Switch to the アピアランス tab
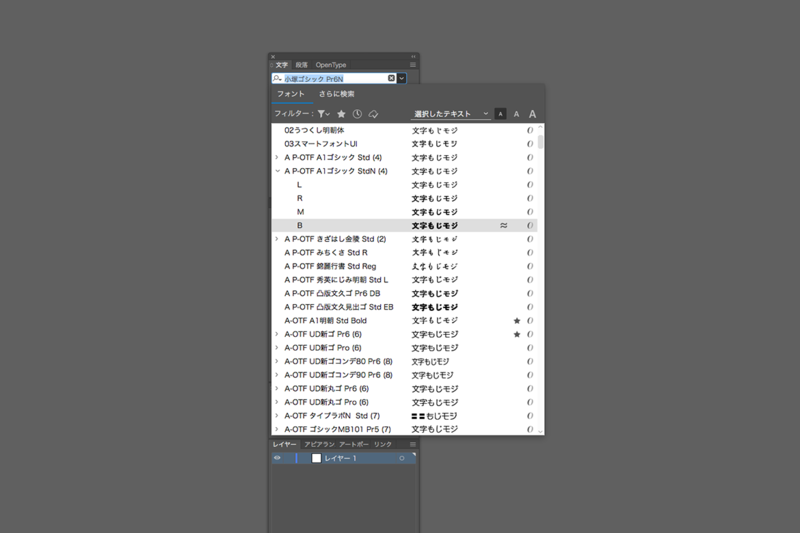This screenshot has width=800, height=533. click(319, 444)
